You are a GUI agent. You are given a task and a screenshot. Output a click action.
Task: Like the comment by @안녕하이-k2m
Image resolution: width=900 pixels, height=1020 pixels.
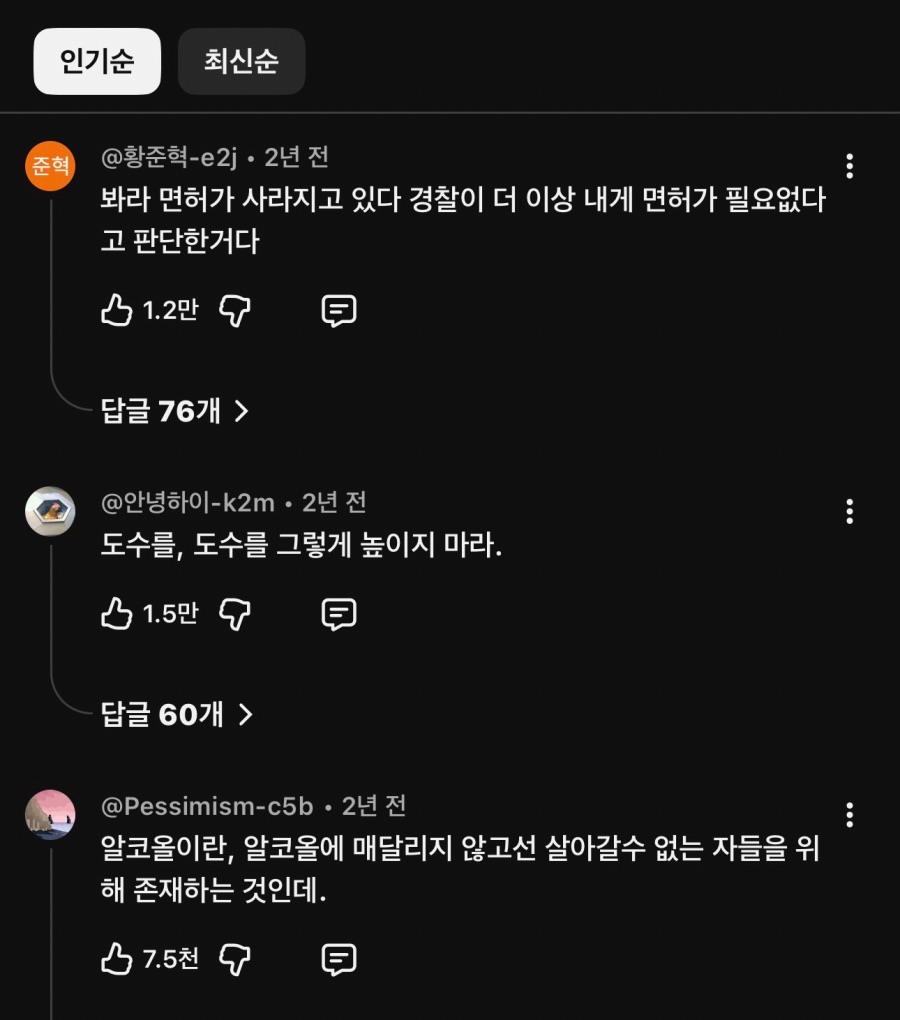point(117,613)
